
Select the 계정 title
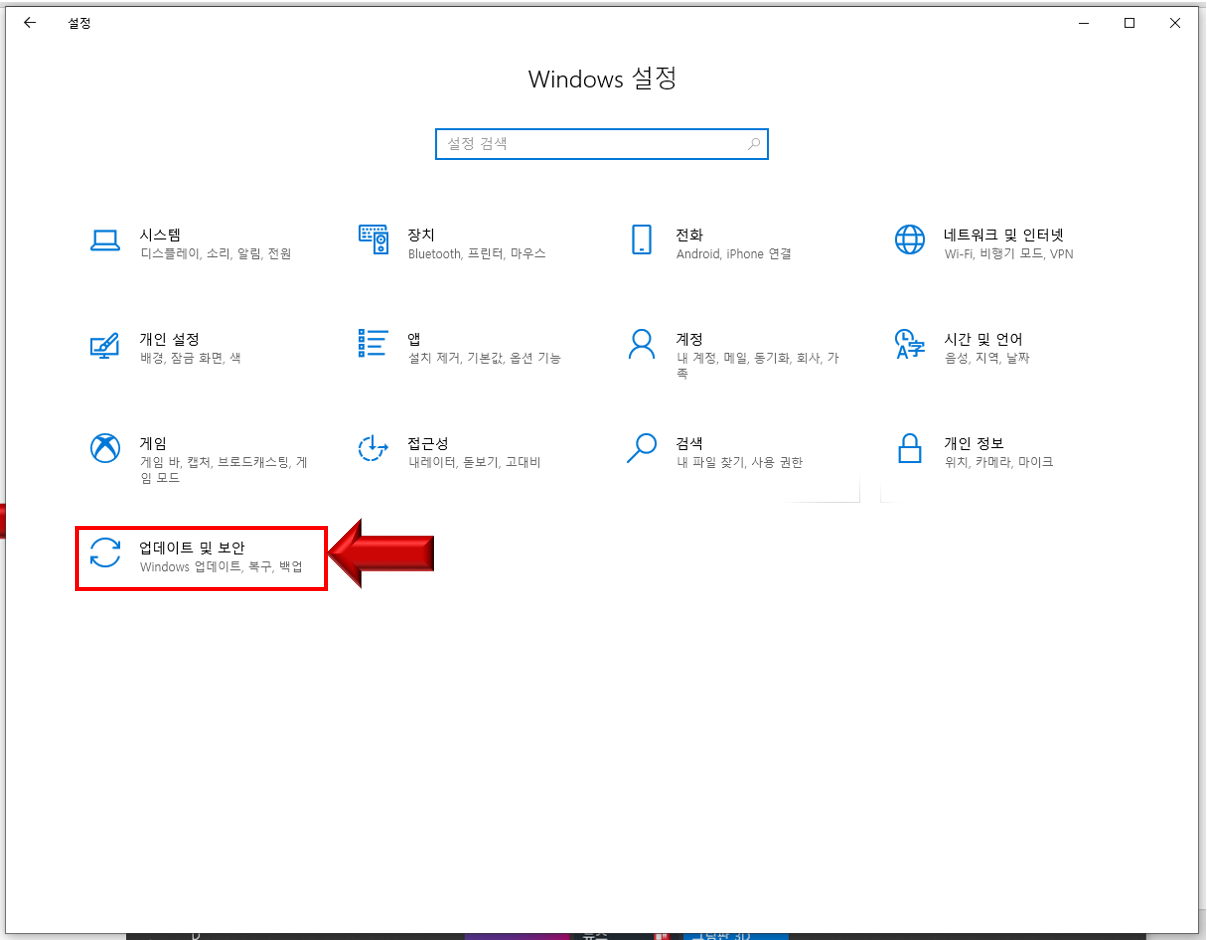689,339
